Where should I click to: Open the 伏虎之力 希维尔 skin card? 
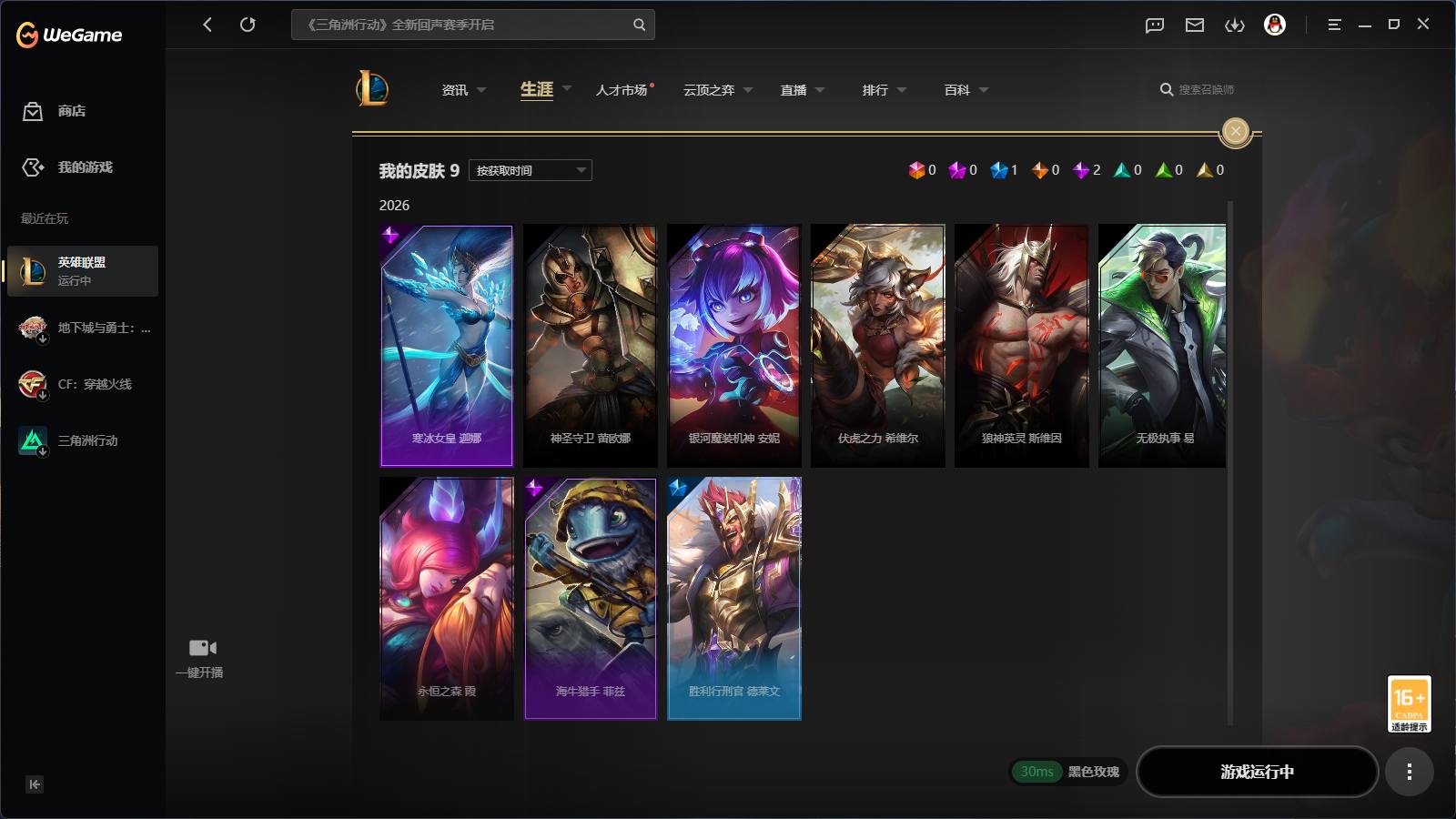(877, 346)
